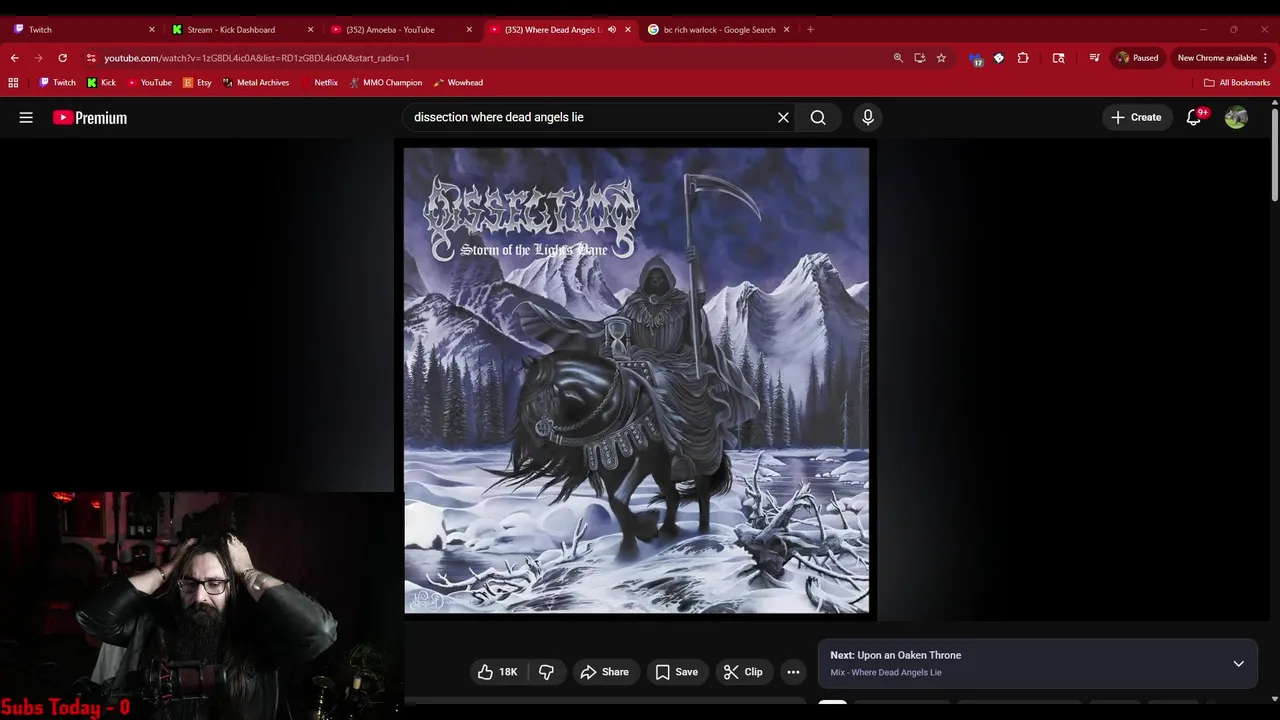Click 'Mix - Where Dead Angels Lie' text

coord(886,672)
